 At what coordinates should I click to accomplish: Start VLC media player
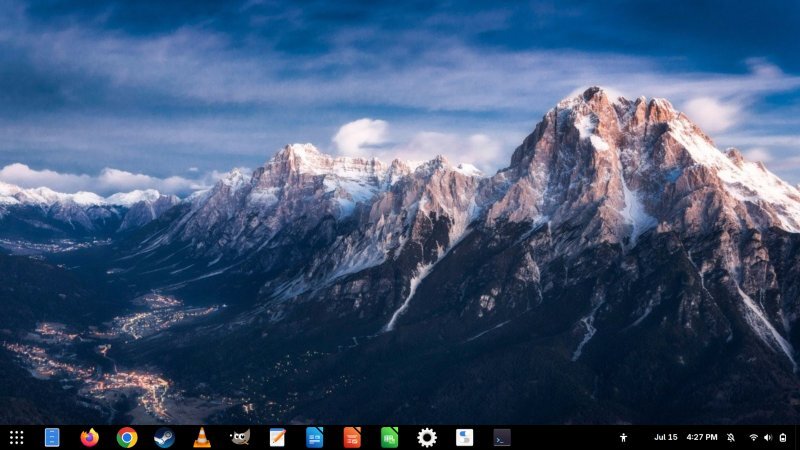(202, 437)
